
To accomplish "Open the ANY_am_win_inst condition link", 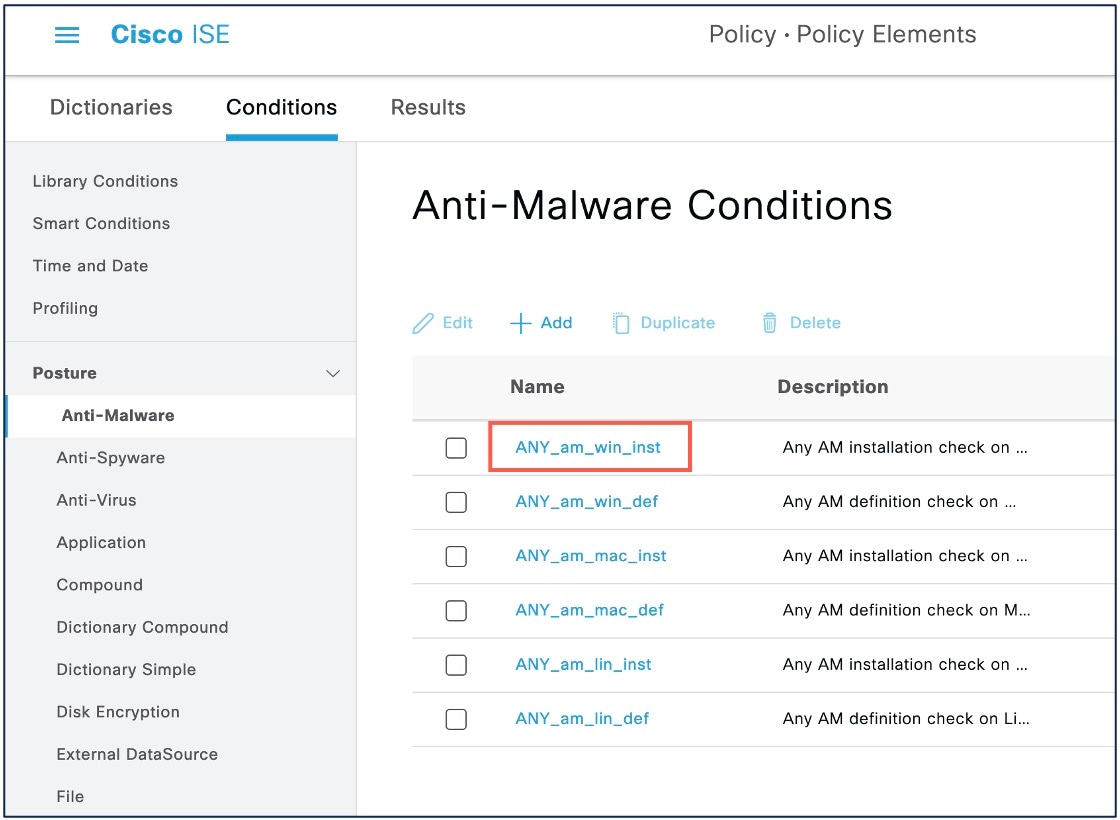I will tap(588, 448).
